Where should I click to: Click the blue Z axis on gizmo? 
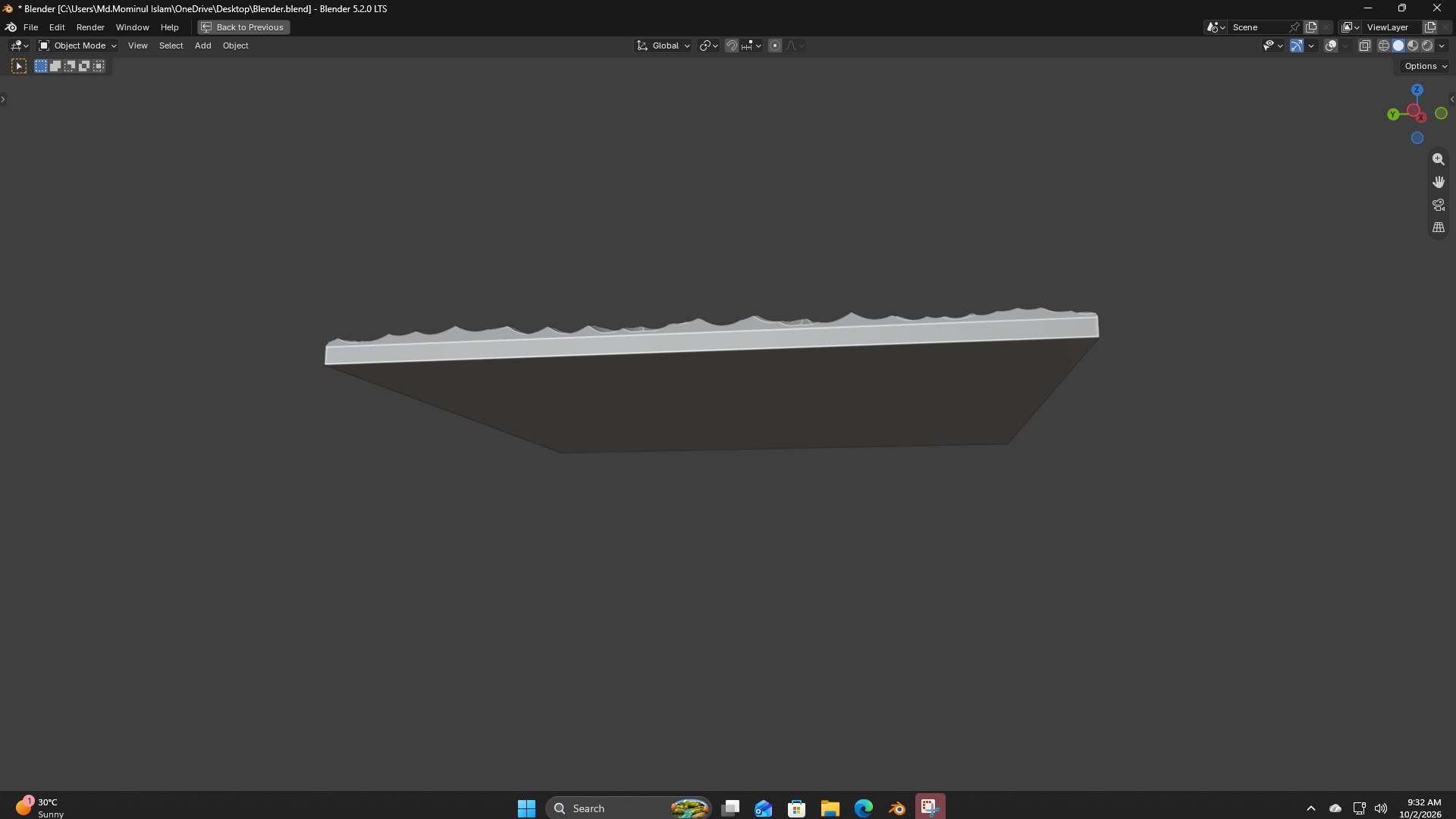1417,89
